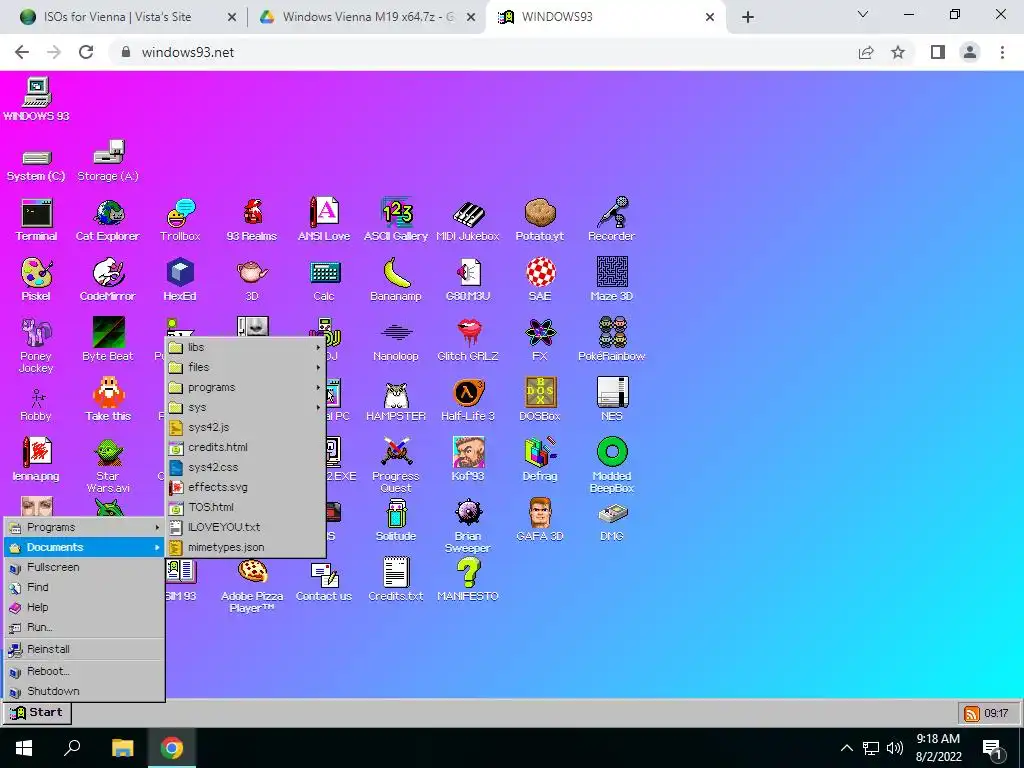Click the windows93.net address bar
Screen dimensions: 1024x768
483,52
